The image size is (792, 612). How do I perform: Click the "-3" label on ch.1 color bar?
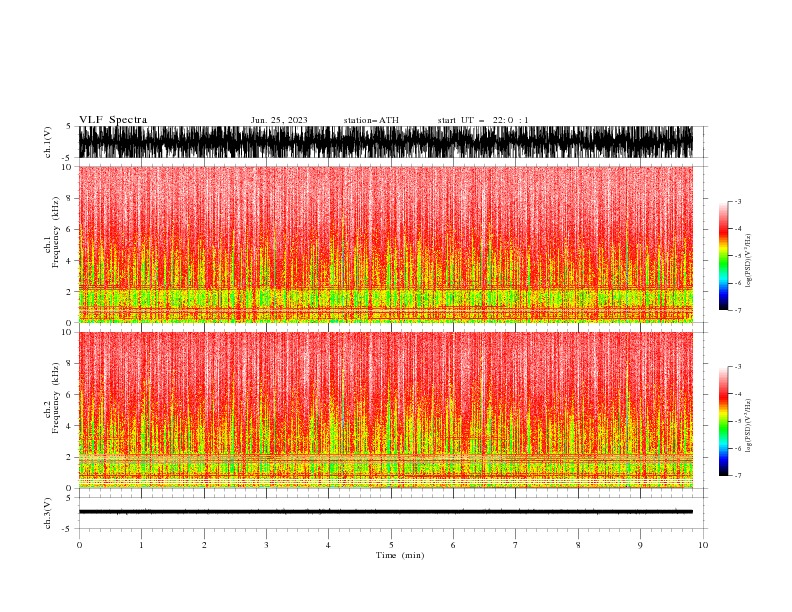coord(738,201)
